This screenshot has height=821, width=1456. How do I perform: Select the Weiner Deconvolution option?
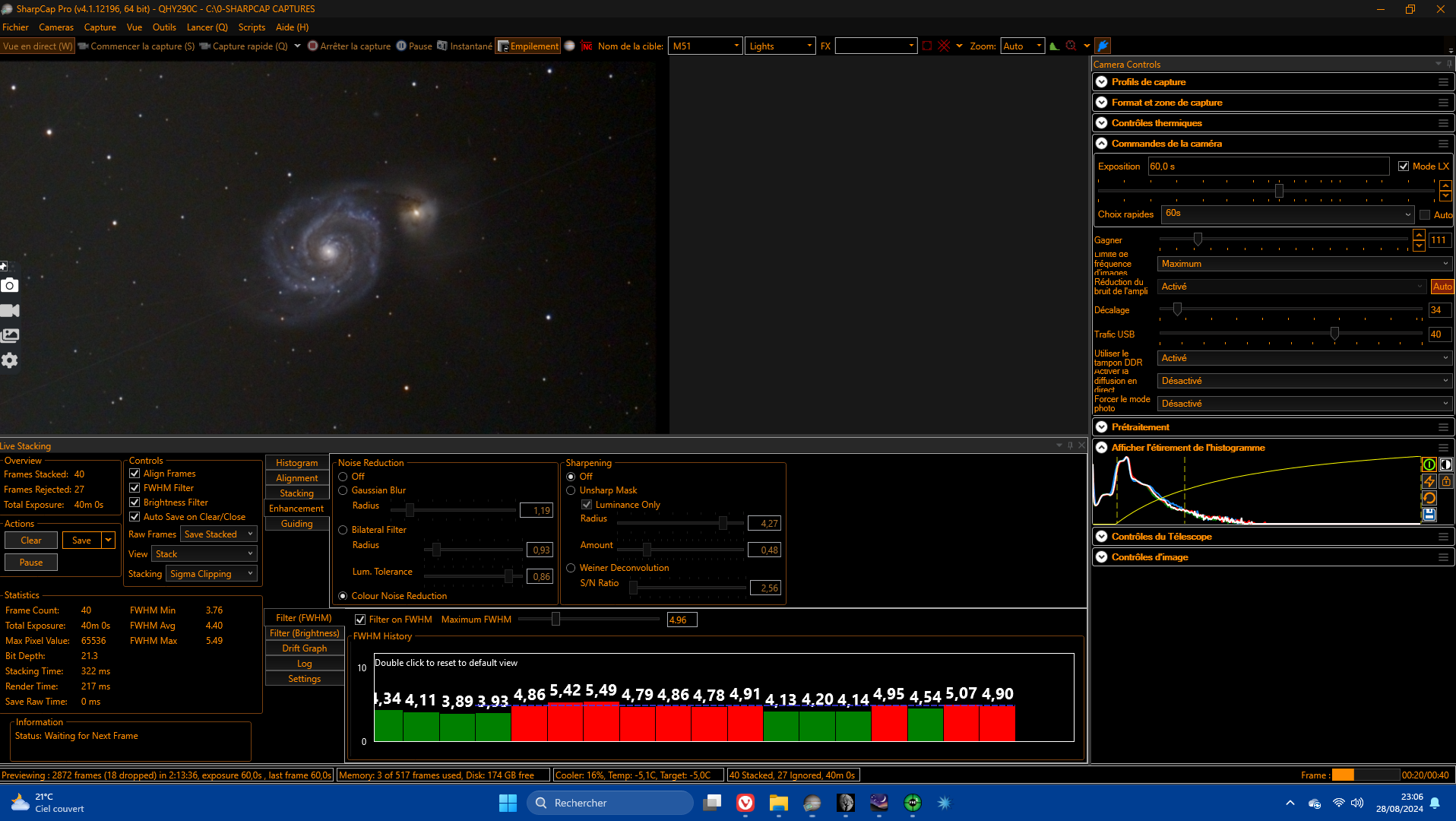coord(571,568)
